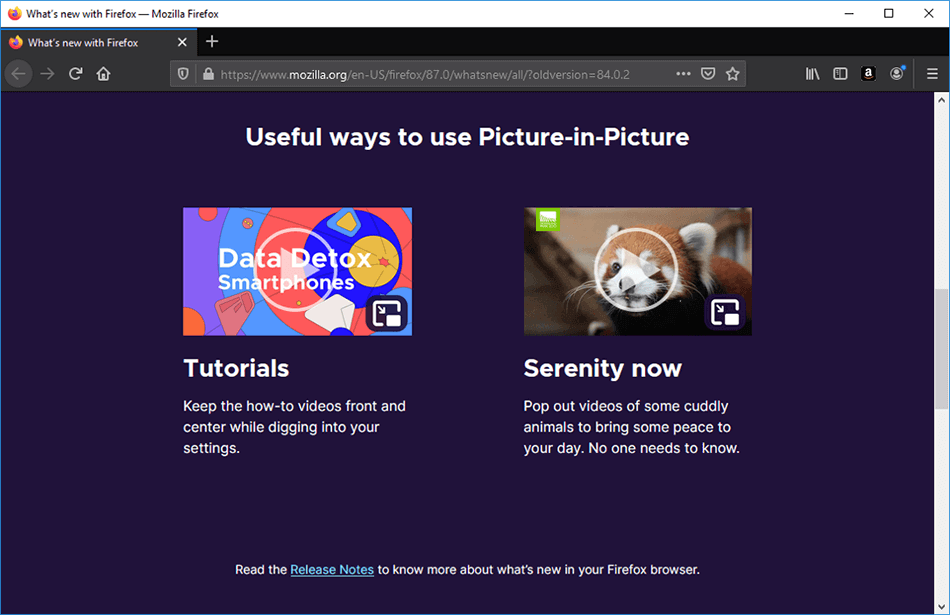This screenshot has height=615, width=950.
Task: Click the Amazon extension icon
Action: coord(868,74)
